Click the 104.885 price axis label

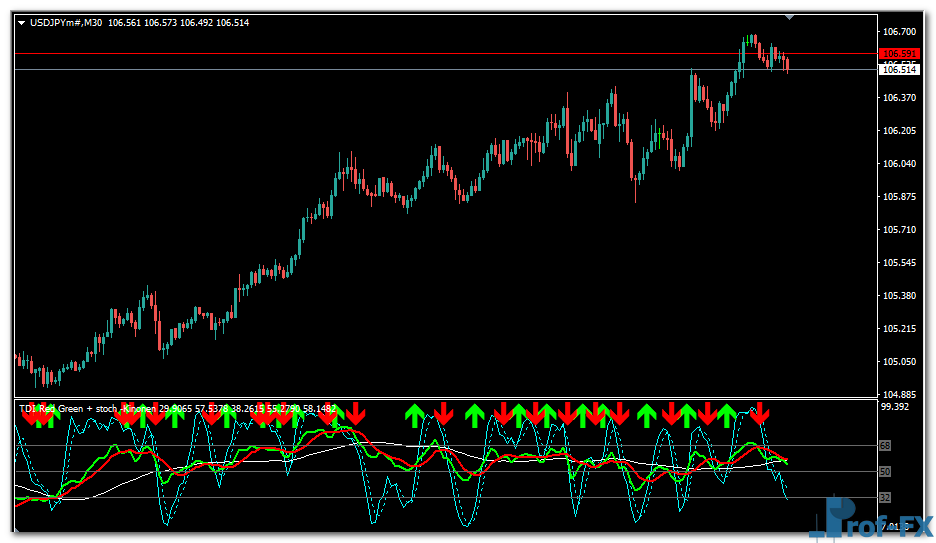point(900,394)
